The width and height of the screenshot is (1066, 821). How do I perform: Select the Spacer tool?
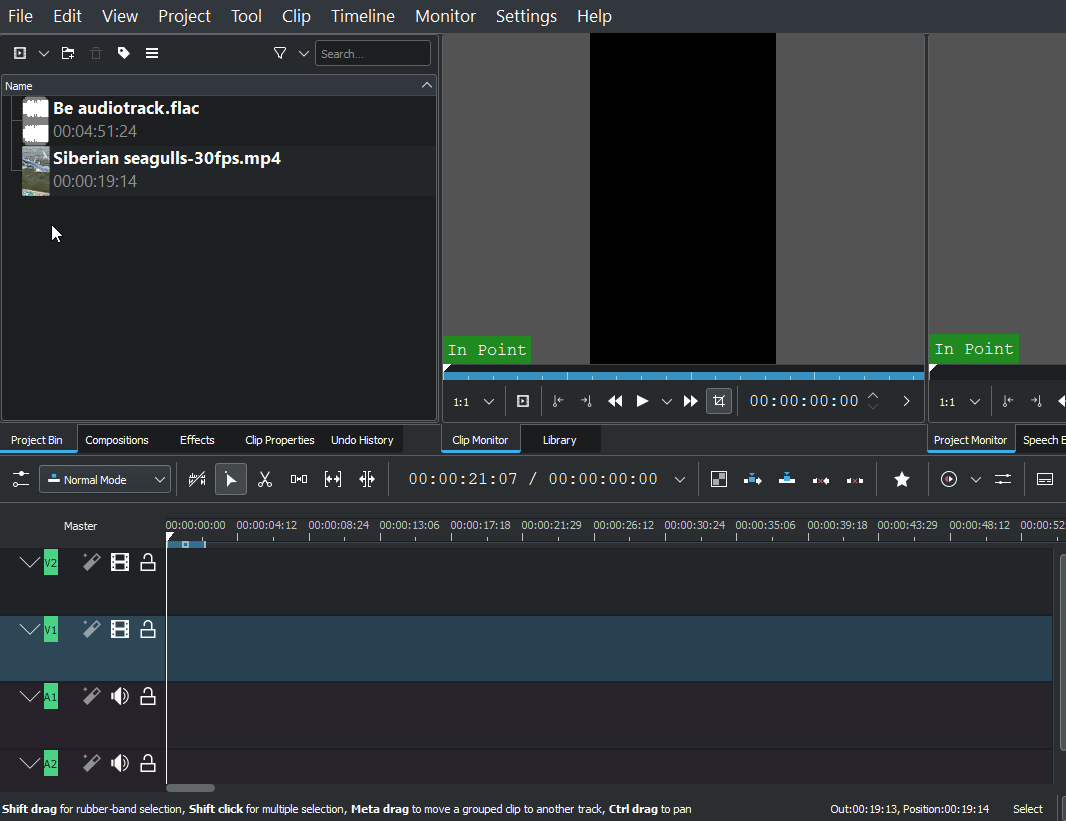click(x=299, y=480)
